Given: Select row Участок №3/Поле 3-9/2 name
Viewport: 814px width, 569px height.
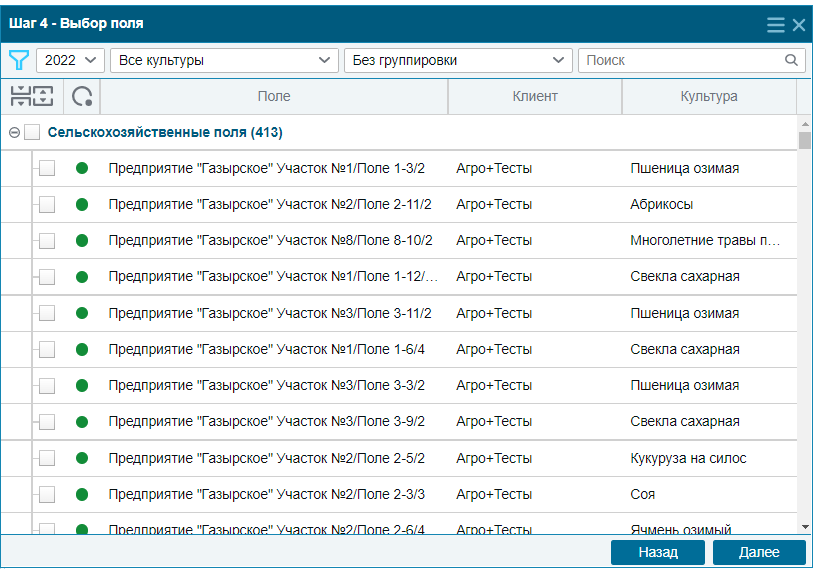Looking at the screenshot, I should tap(266, 422).
